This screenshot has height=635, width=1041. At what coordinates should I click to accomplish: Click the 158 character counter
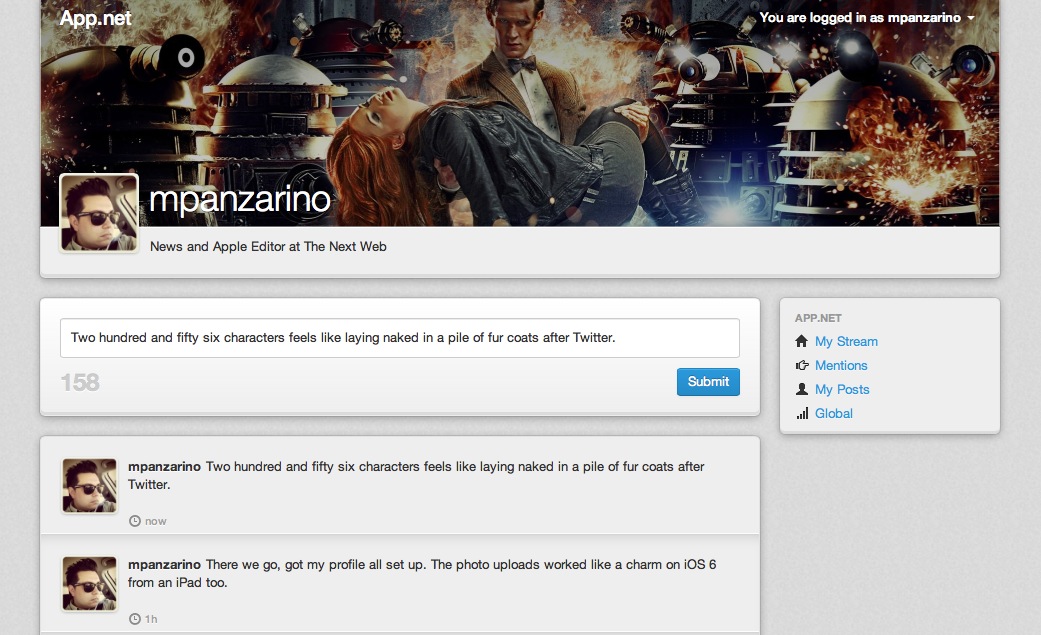[x=80, y=383]
